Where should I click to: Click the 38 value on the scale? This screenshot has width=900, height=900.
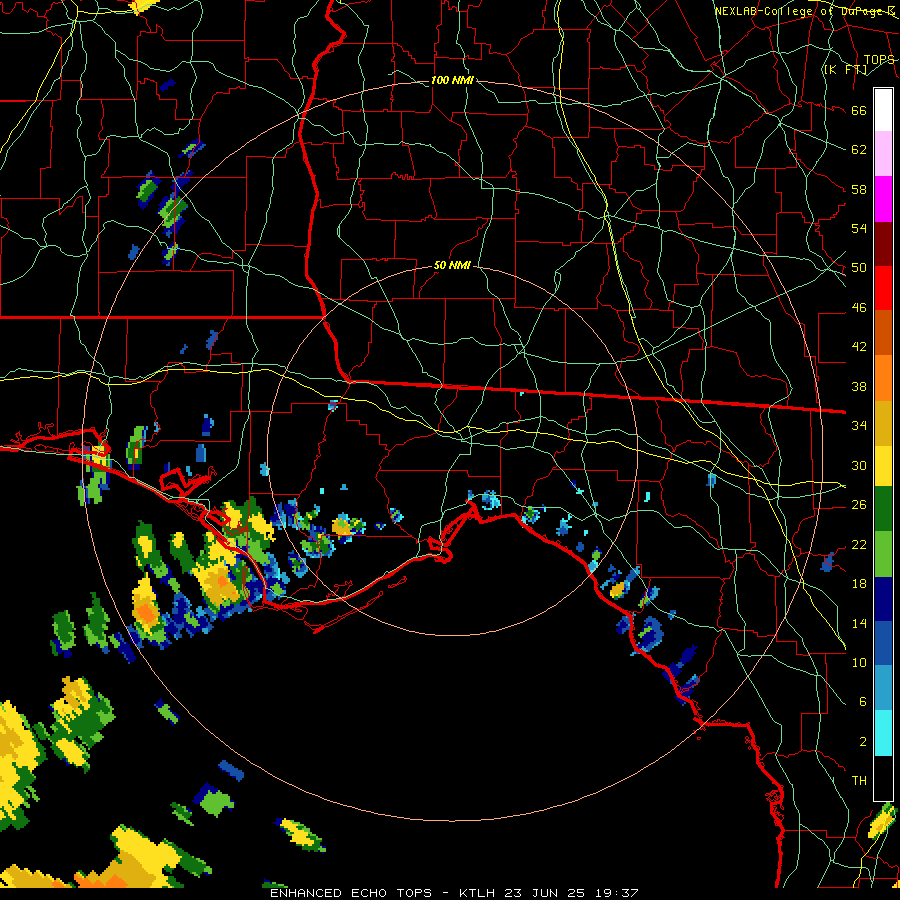[859, 386]
